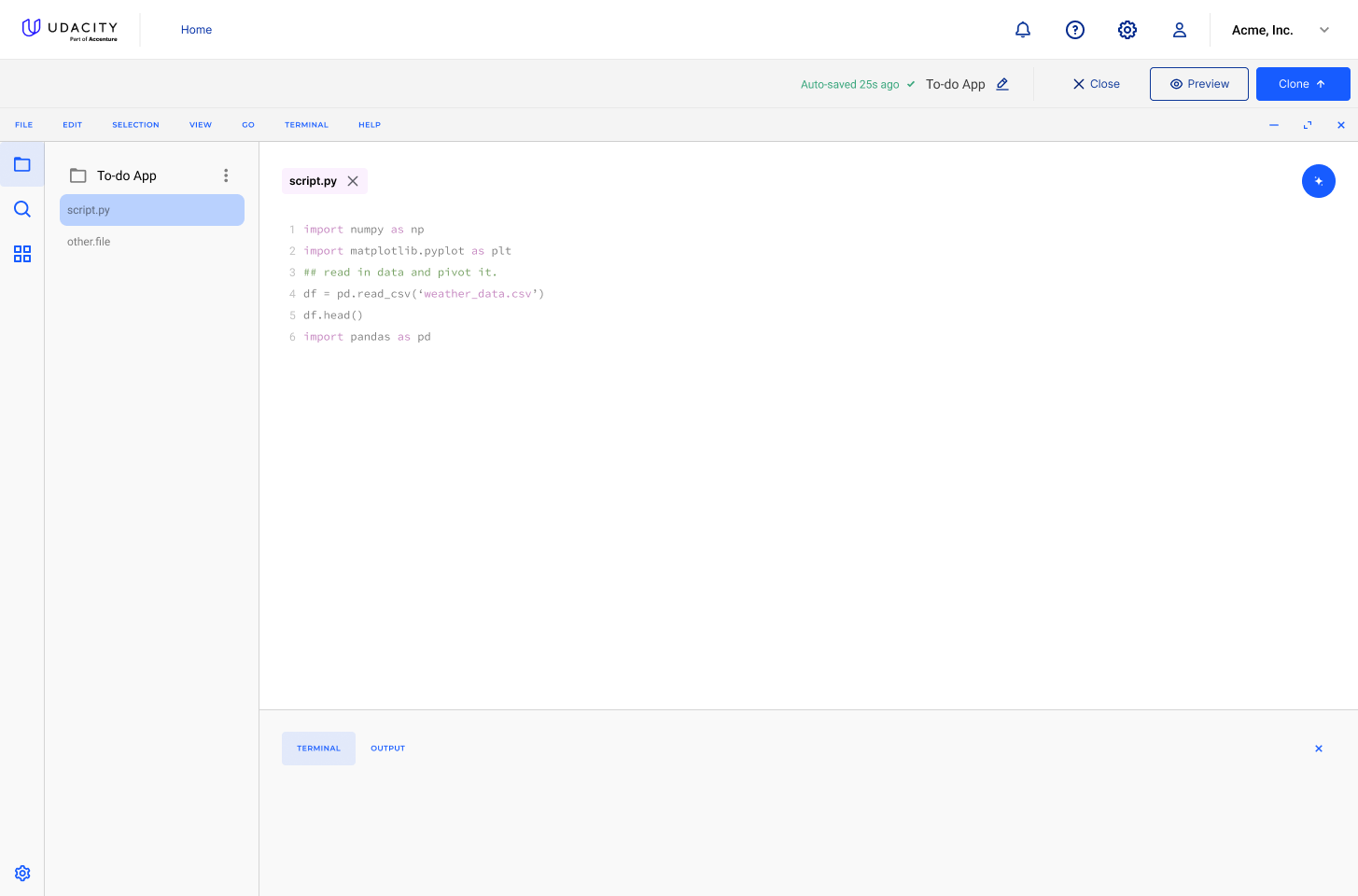
Task: Click the To-do App folder icon
Action: tap(78, 175)
